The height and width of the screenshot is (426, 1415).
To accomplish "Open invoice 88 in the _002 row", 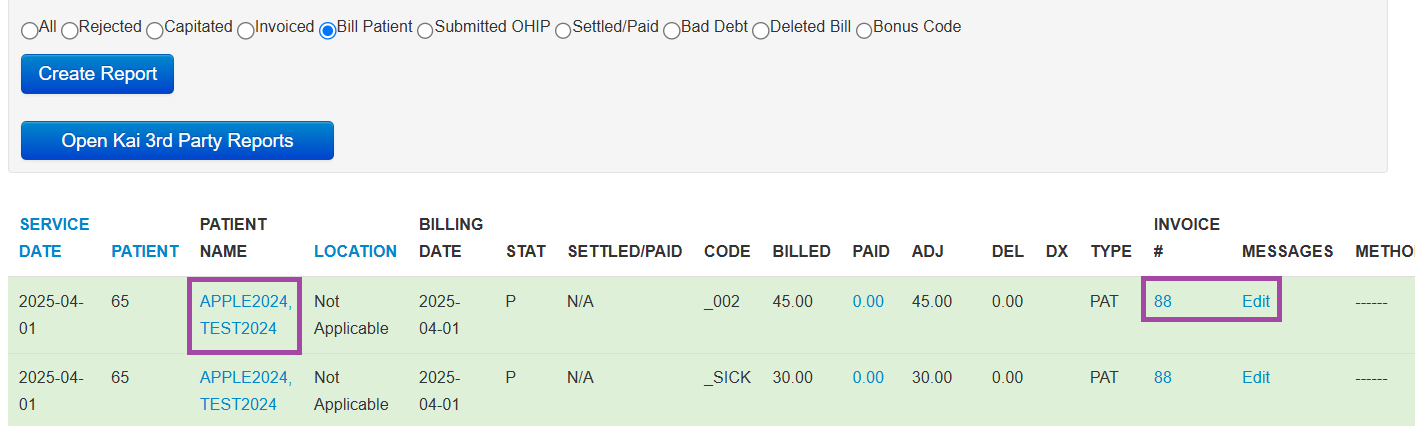I will (x=1163, y=300).
